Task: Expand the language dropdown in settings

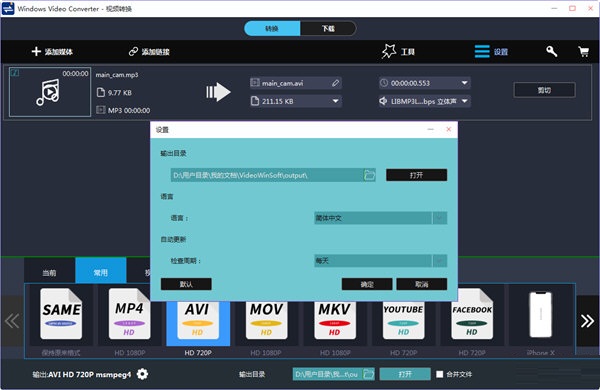Action: coord(440,218)
